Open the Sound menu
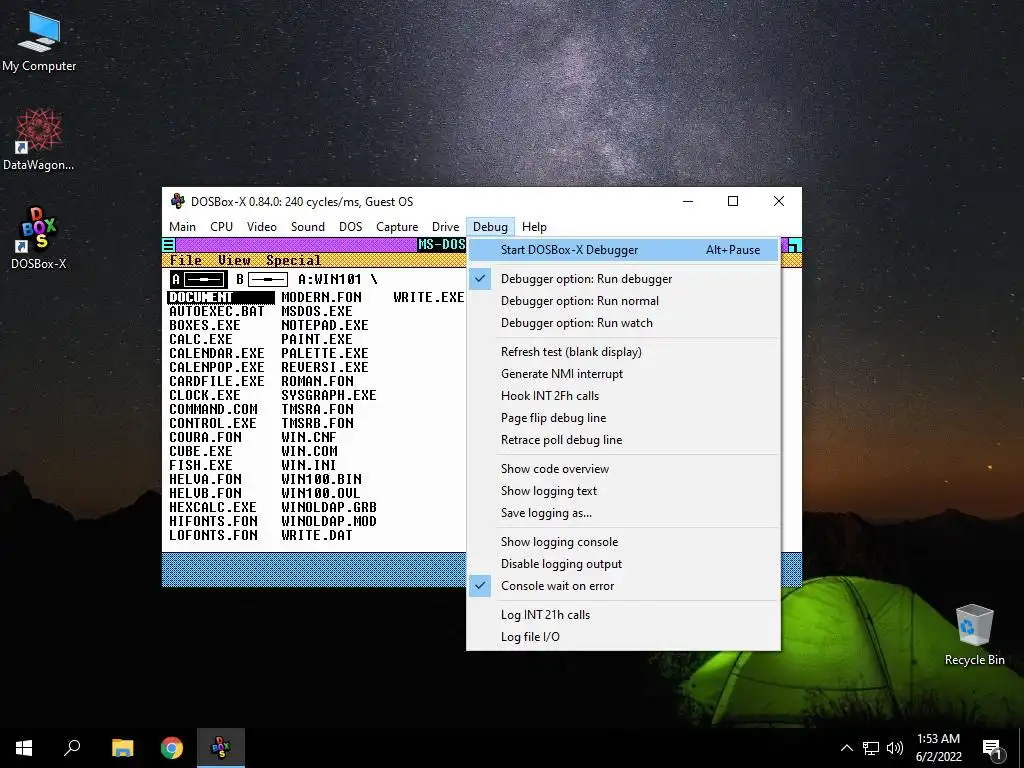This screenshot has height=768, width=1024. [308, 227]
